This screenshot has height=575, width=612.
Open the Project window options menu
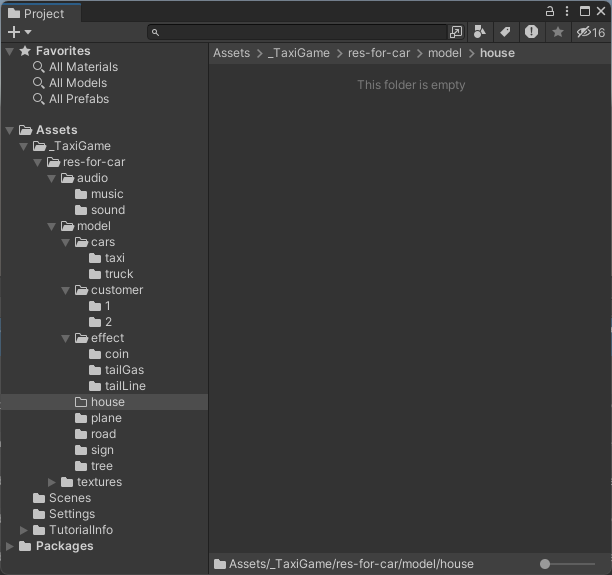point(567,11)
